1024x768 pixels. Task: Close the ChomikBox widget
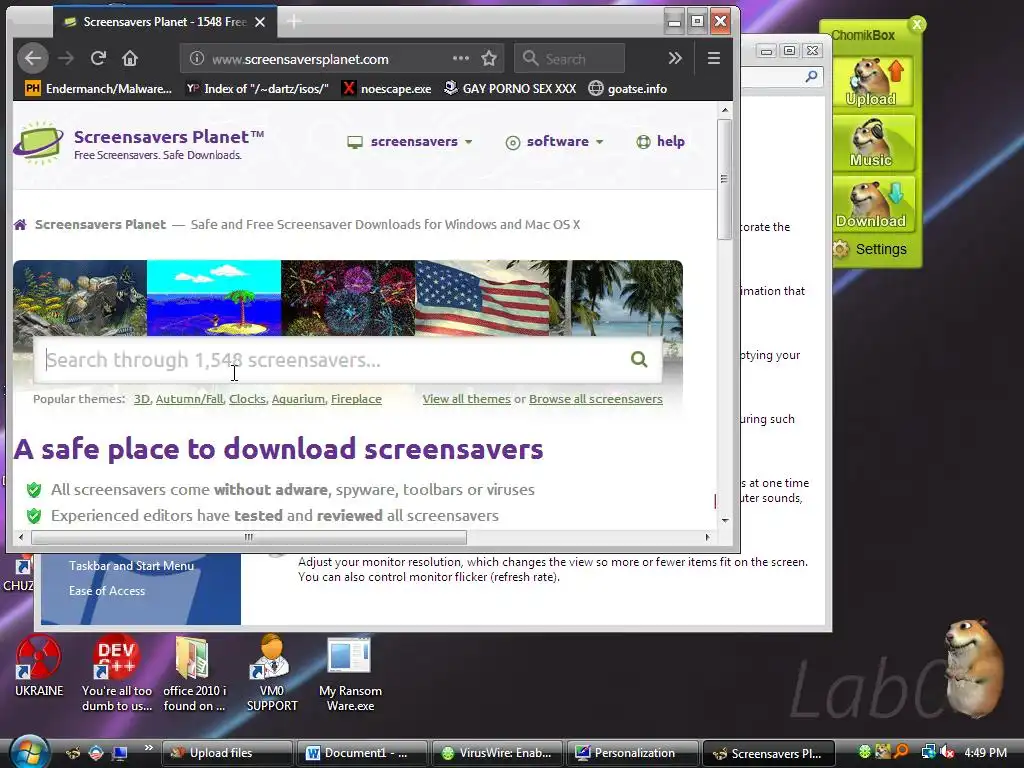tap(917, 24)
